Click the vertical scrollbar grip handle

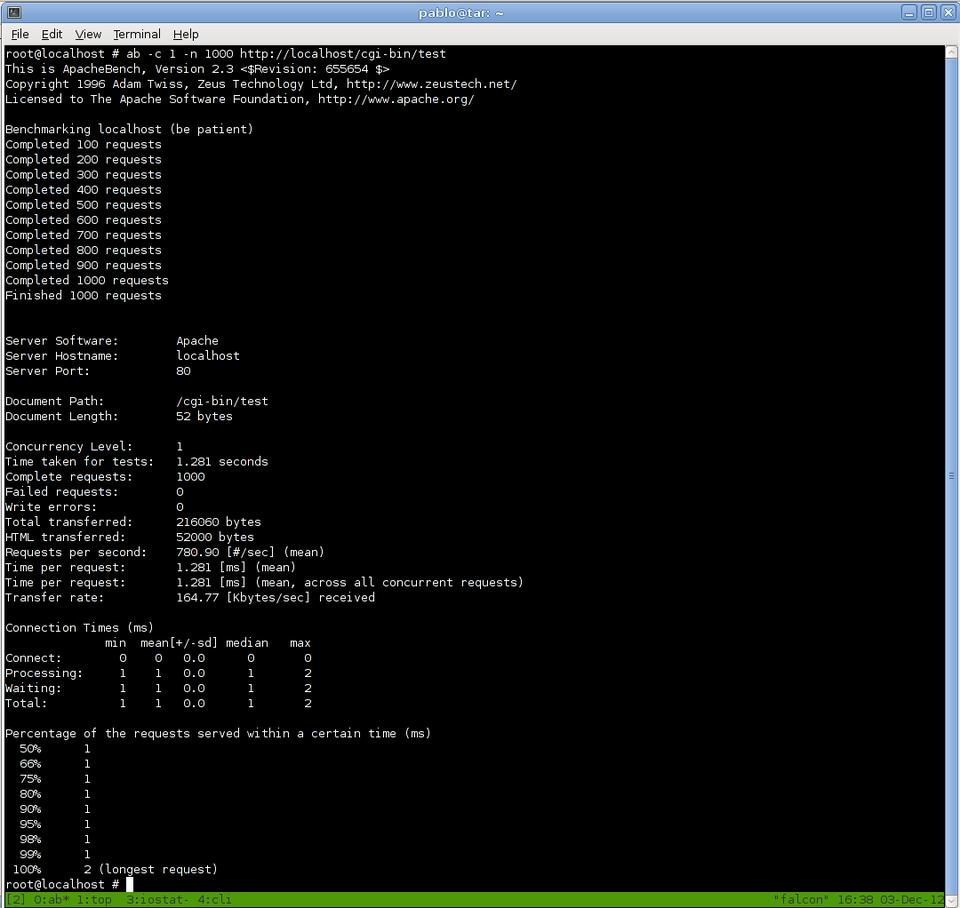951,476
